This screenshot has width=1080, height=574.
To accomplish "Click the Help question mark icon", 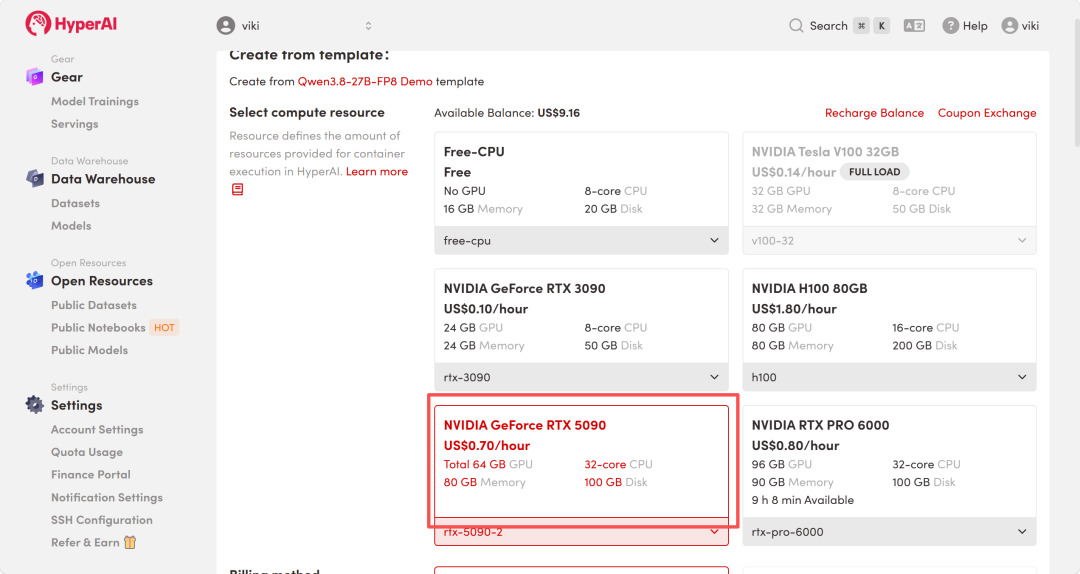I will point(951,25).
